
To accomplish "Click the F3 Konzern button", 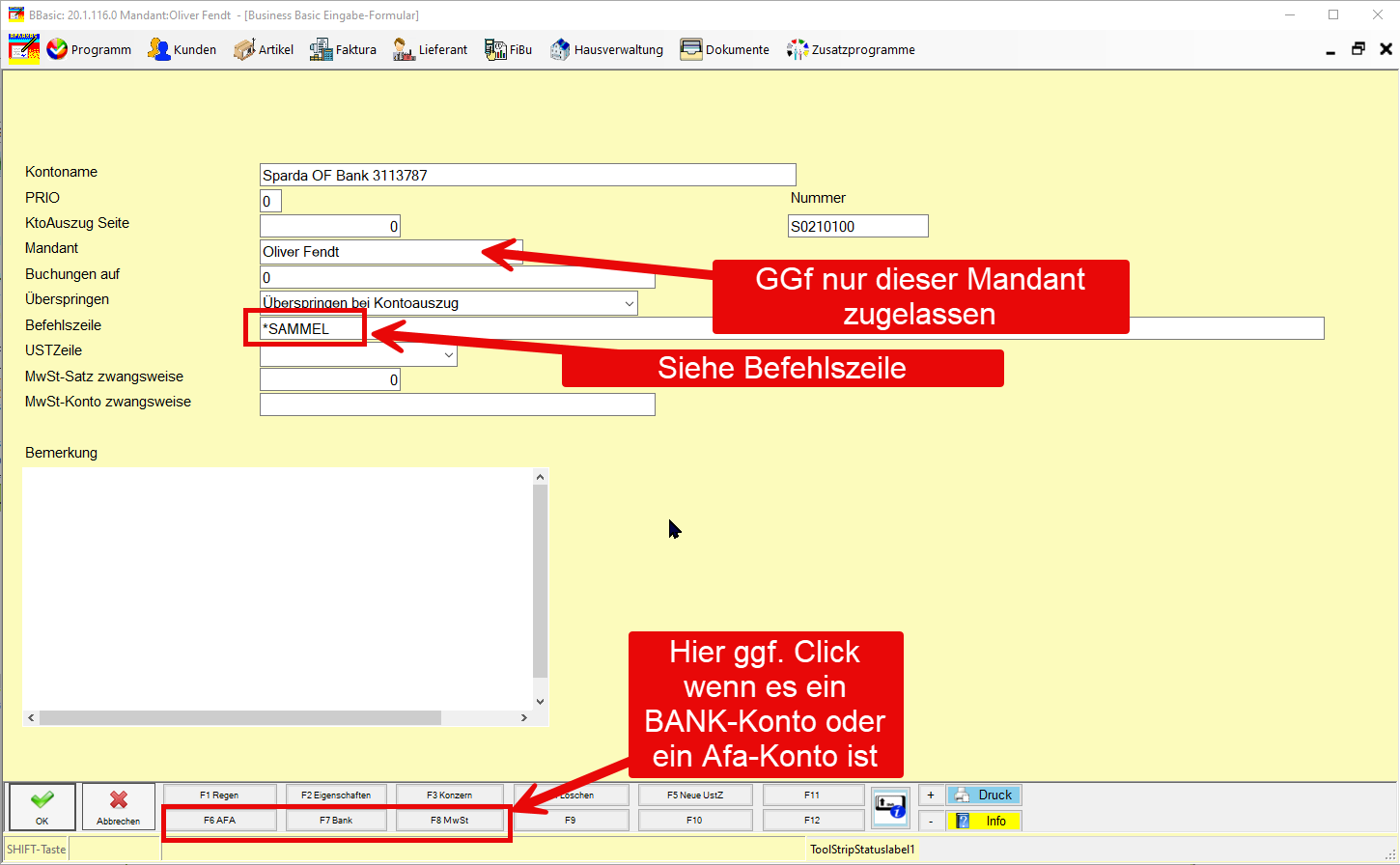I will [450, 795].
